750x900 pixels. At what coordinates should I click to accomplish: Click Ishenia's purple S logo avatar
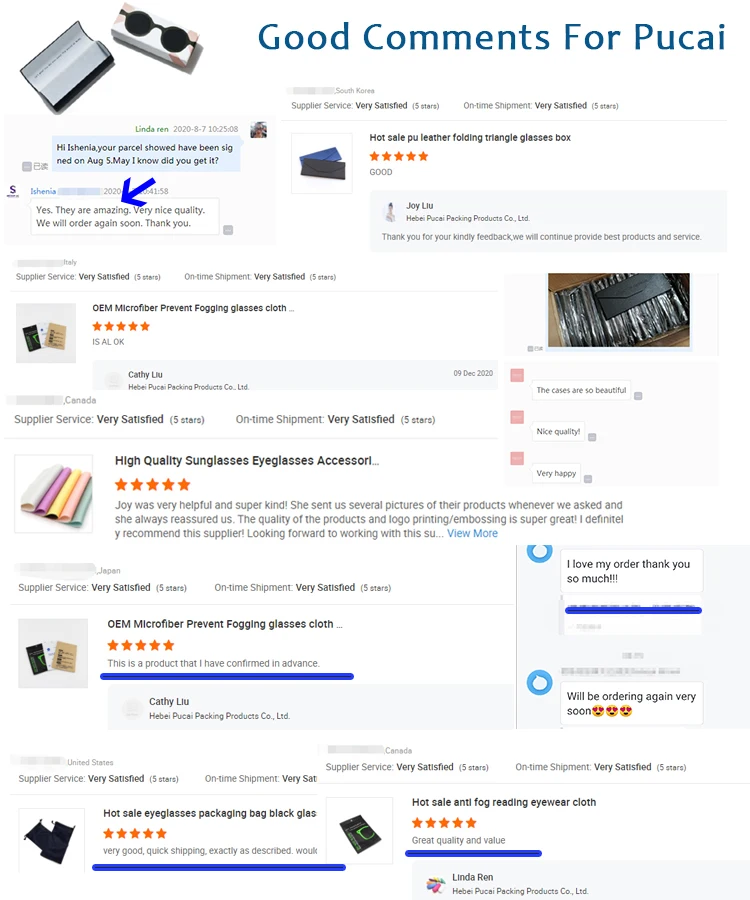coord(13,191)
